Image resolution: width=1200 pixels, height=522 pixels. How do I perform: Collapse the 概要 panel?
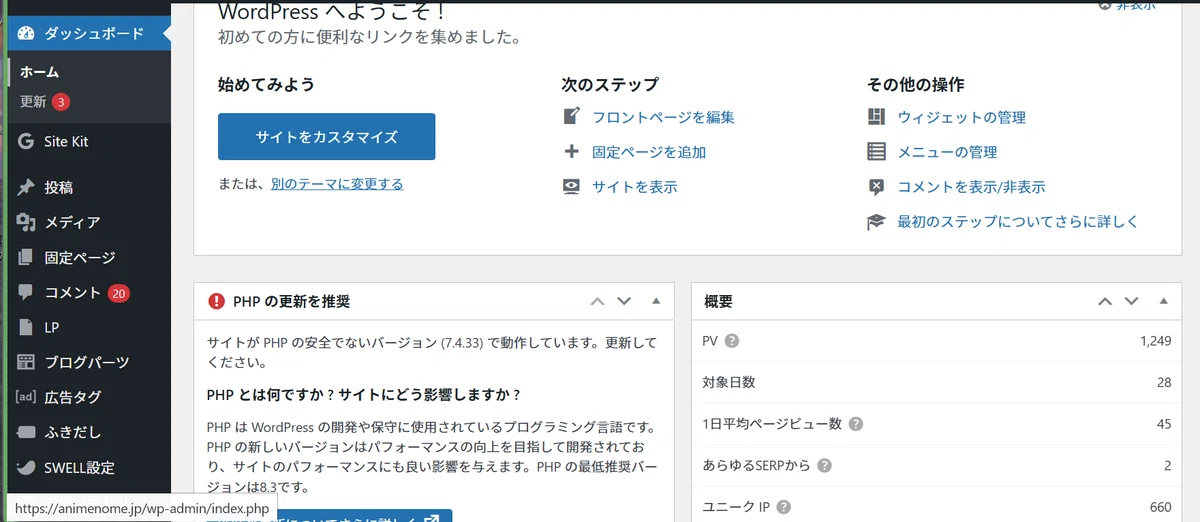(x=1163, y=301)
